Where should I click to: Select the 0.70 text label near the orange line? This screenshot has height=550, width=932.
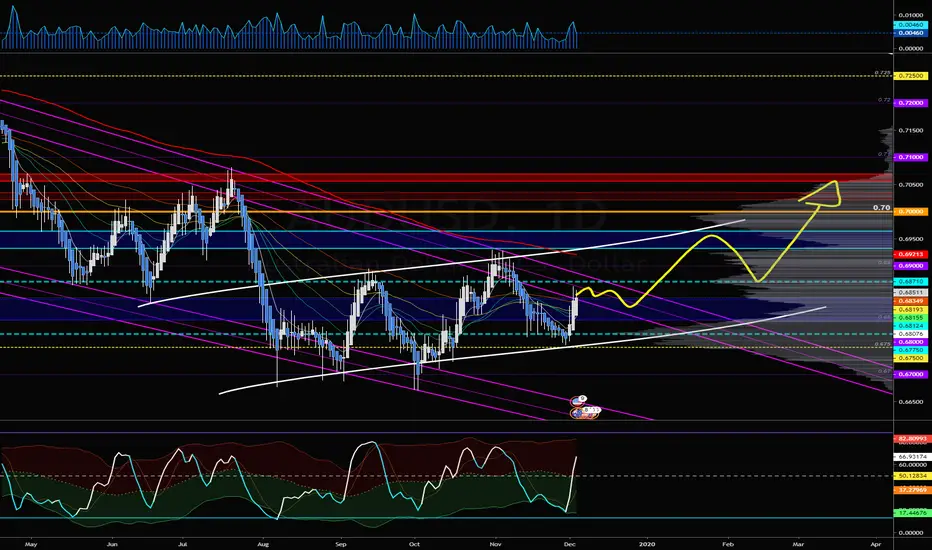coord(881,208)
